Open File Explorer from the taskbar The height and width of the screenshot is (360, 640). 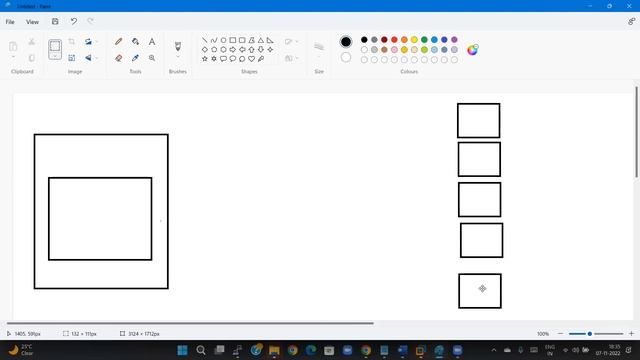[274, 350]
